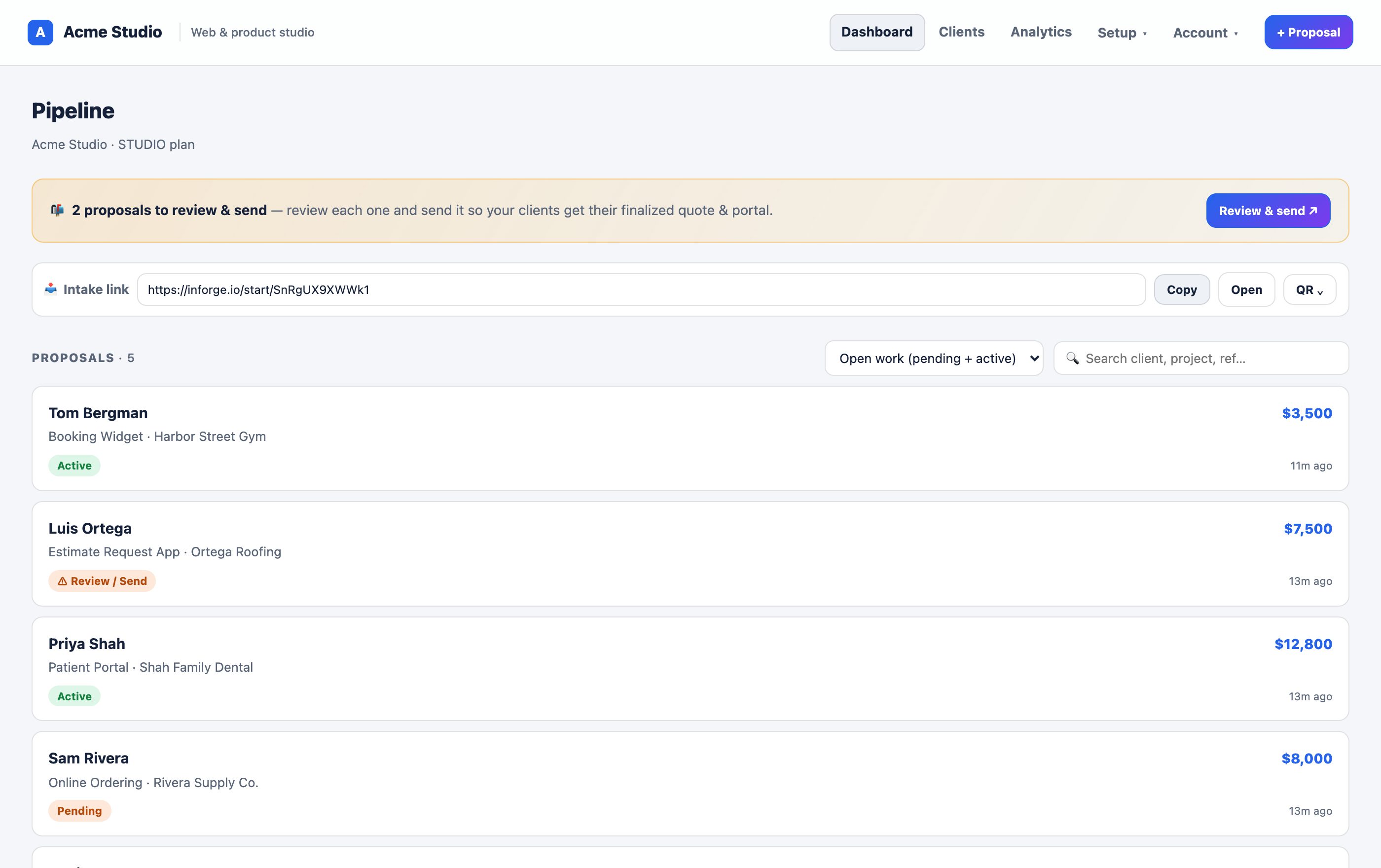Click the $7,500 amount
The height and width of the screenshot is (868, 1381).
pyautogui.click(x=1308, y=529)
